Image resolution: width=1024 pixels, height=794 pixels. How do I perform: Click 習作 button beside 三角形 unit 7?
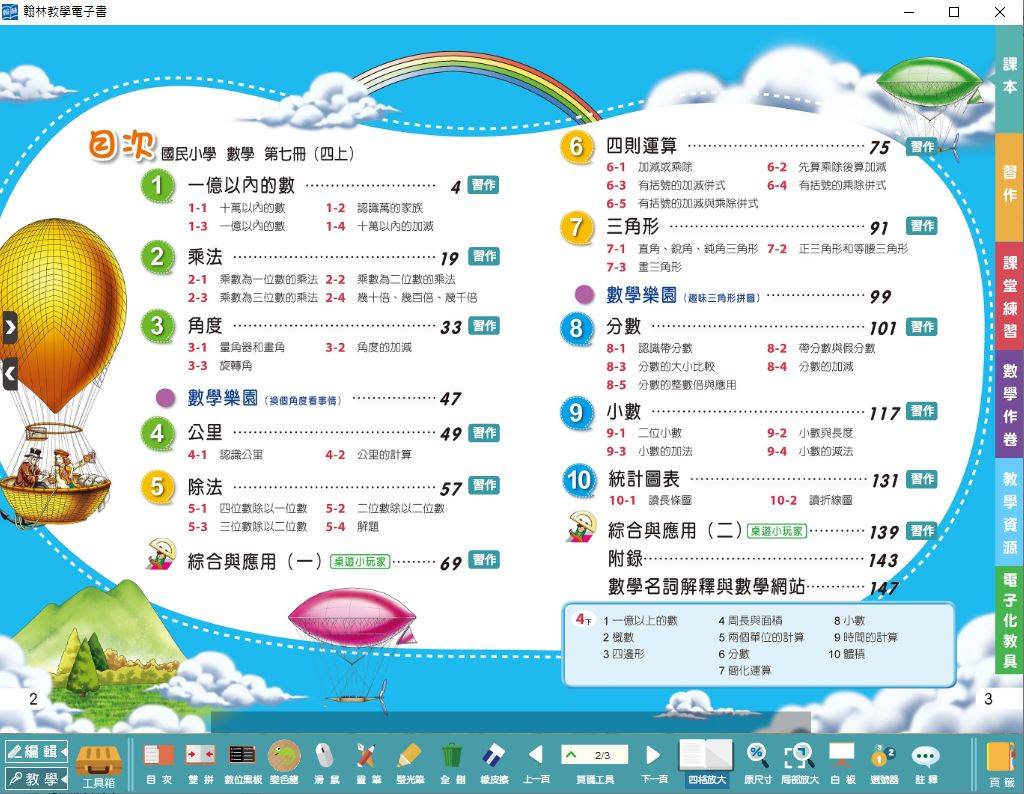tap(922, 225)
